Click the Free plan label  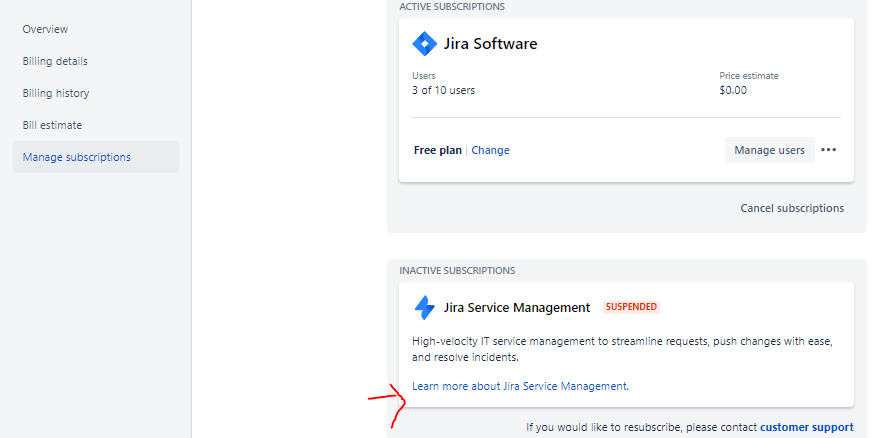[x=438, y=150]
